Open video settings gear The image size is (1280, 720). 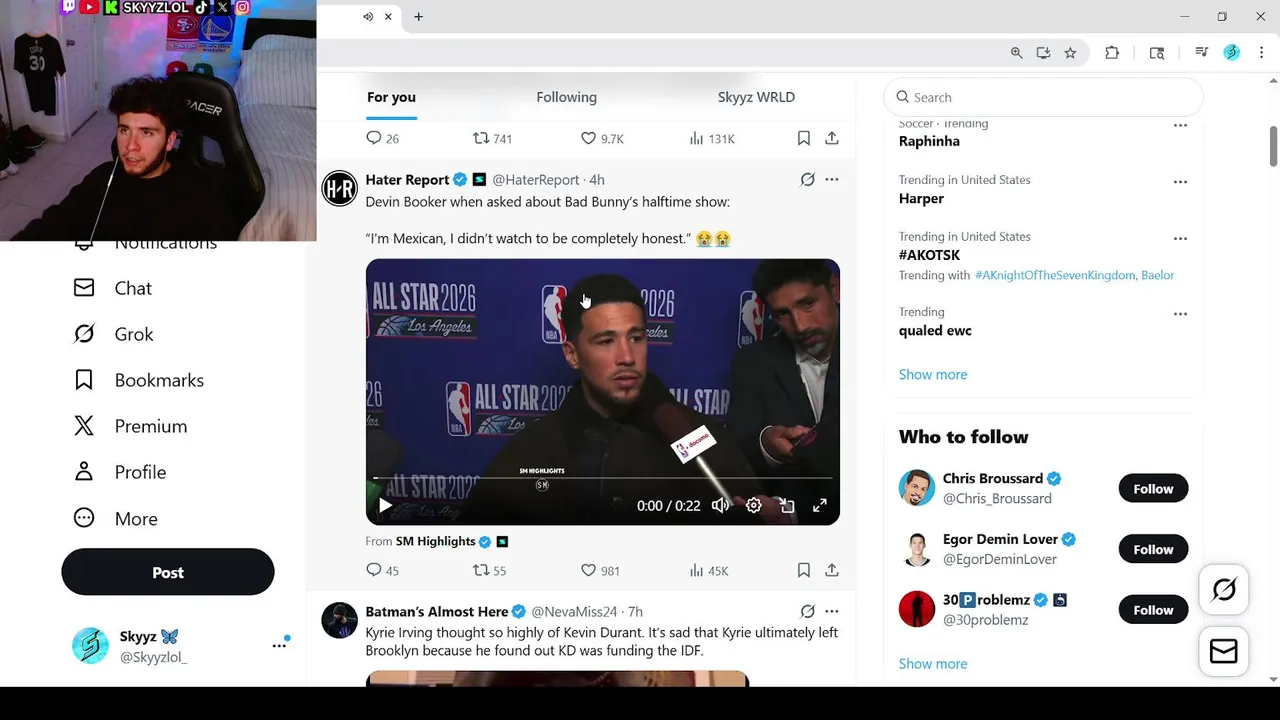754,506
